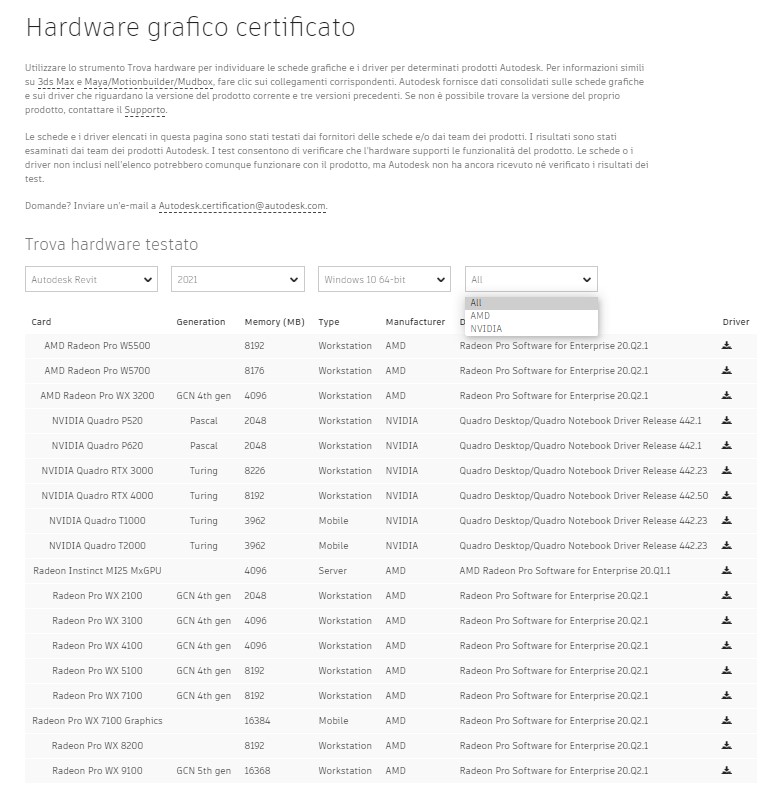Download driver for Radeon Pro WX 5100
The image size is (769, 789).
tap(726, 670)
